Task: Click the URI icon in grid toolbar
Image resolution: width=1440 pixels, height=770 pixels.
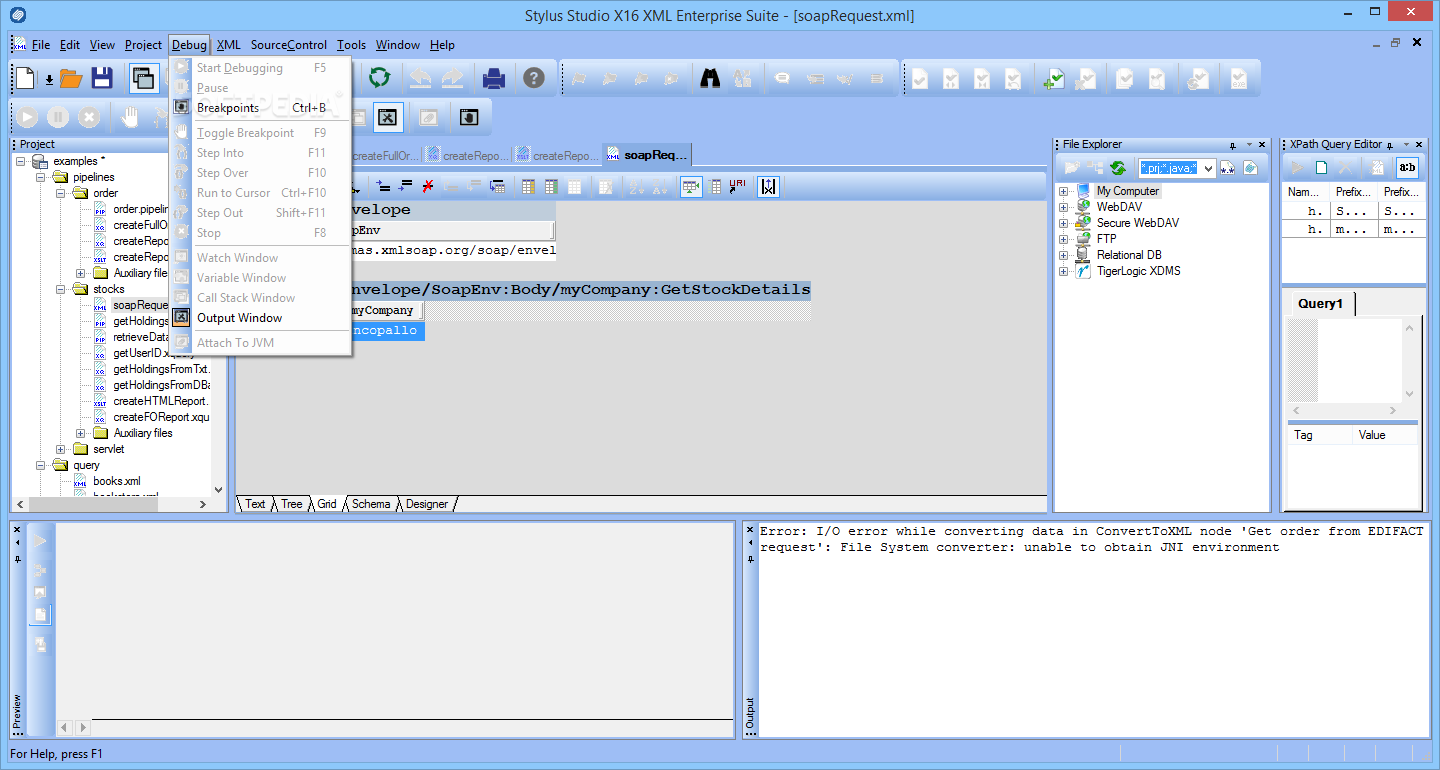Action: (x=738, y=186)
